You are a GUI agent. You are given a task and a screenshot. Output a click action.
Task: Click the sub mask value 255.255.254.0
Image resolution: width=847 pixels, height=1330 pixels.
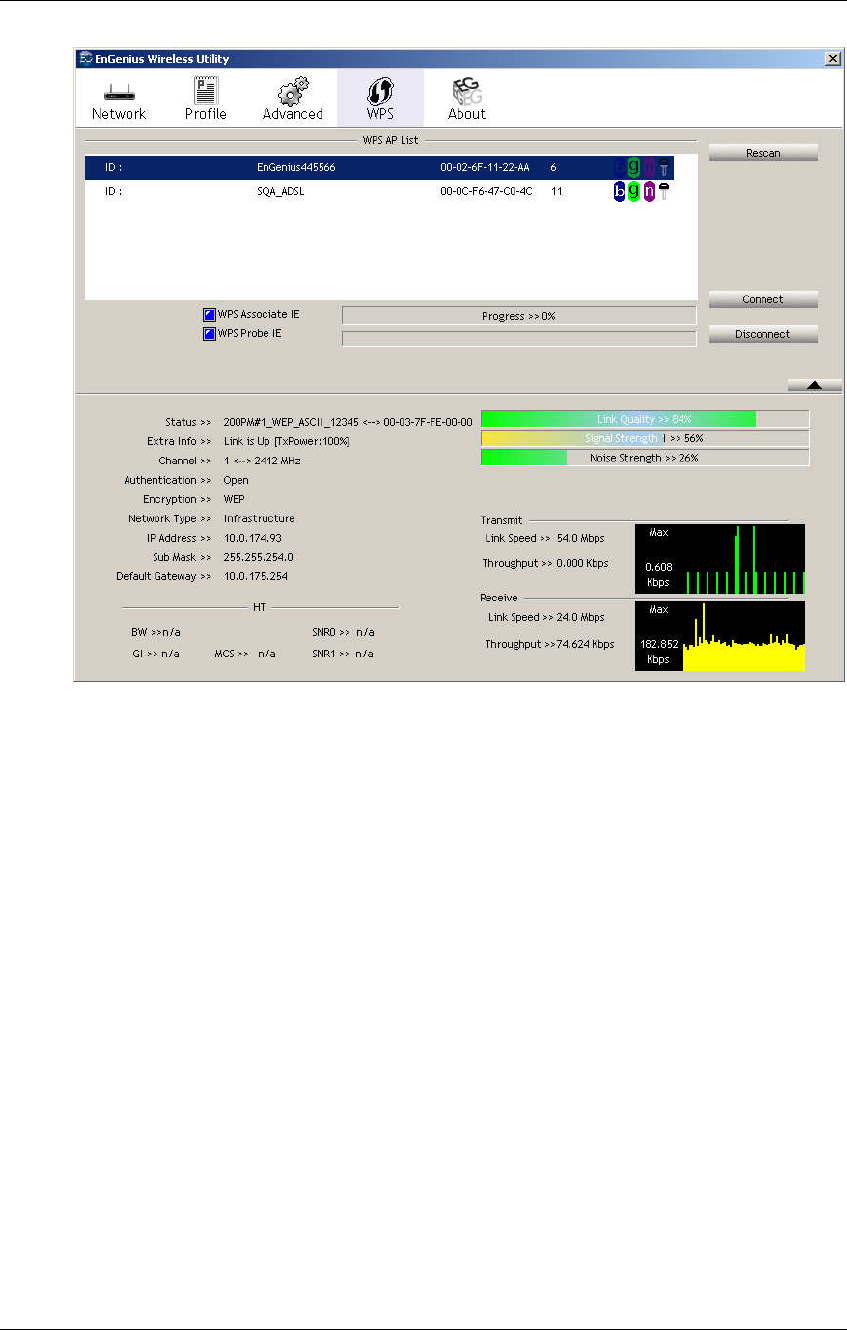tap(258, 557)
